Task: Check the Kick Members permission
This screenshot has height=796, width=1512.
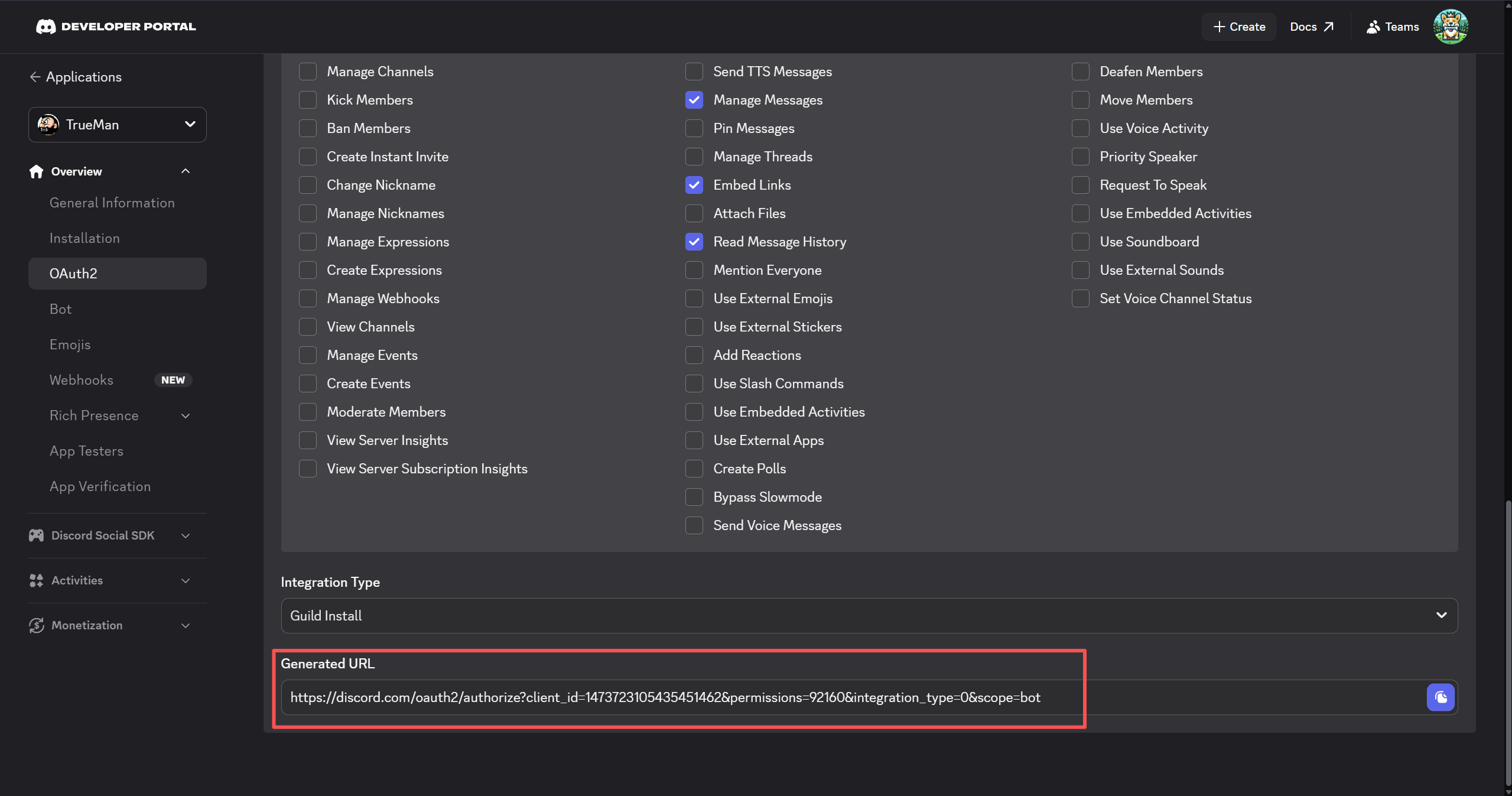Action: click(x=307, y=100)
